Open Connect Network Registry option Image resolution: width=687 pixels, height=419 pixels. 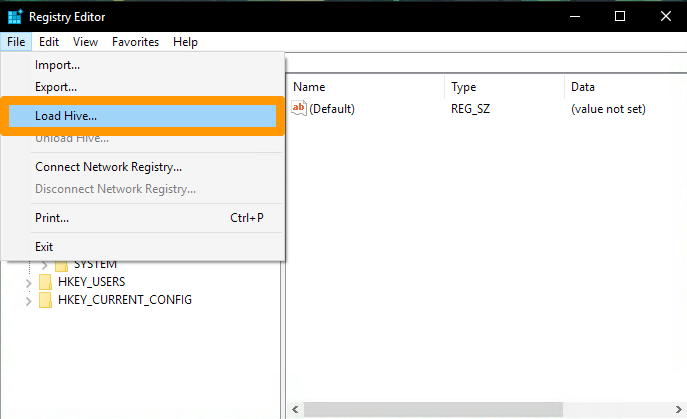(x=108, y=167)
